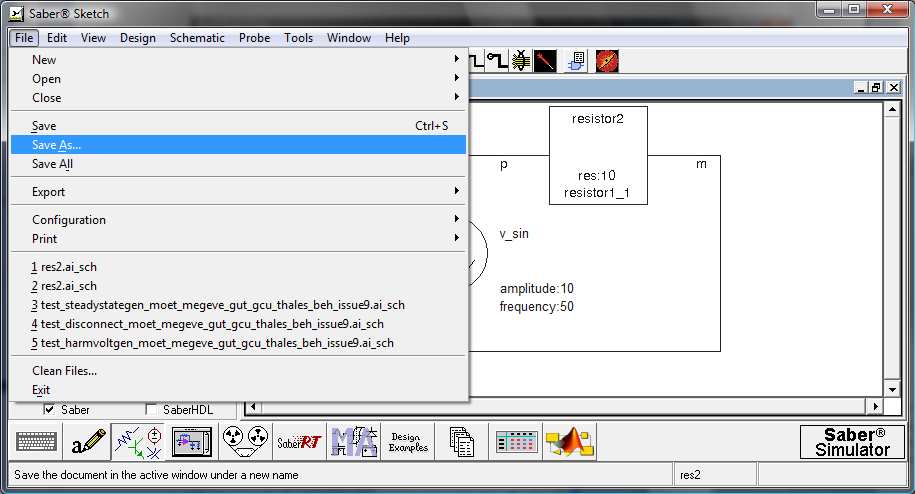
Task: Open the Probe menu
Action: pos(254,38)
